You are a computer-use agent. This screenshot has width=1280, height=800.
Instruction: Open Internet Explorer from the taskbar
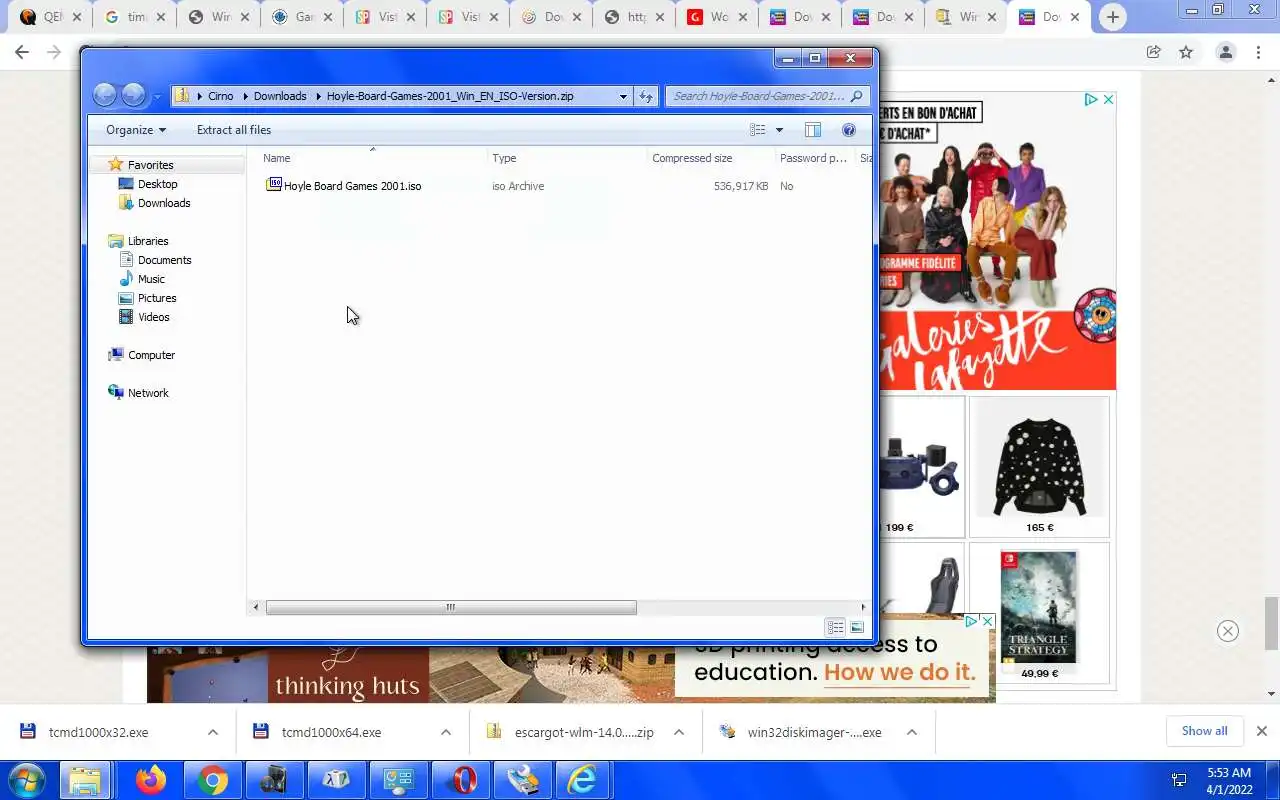[582, 780]
